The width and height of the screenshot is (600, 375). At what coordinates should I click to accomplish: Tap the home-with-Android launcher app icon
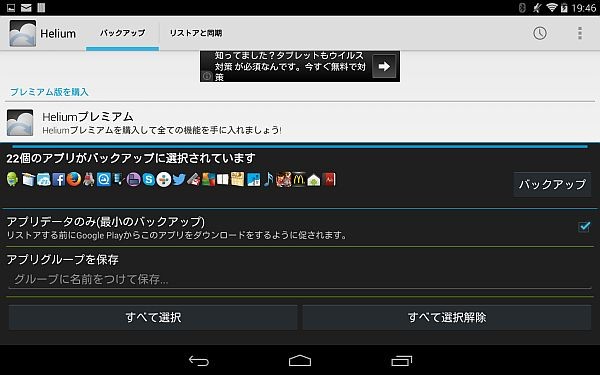click(x=314, y=180)
